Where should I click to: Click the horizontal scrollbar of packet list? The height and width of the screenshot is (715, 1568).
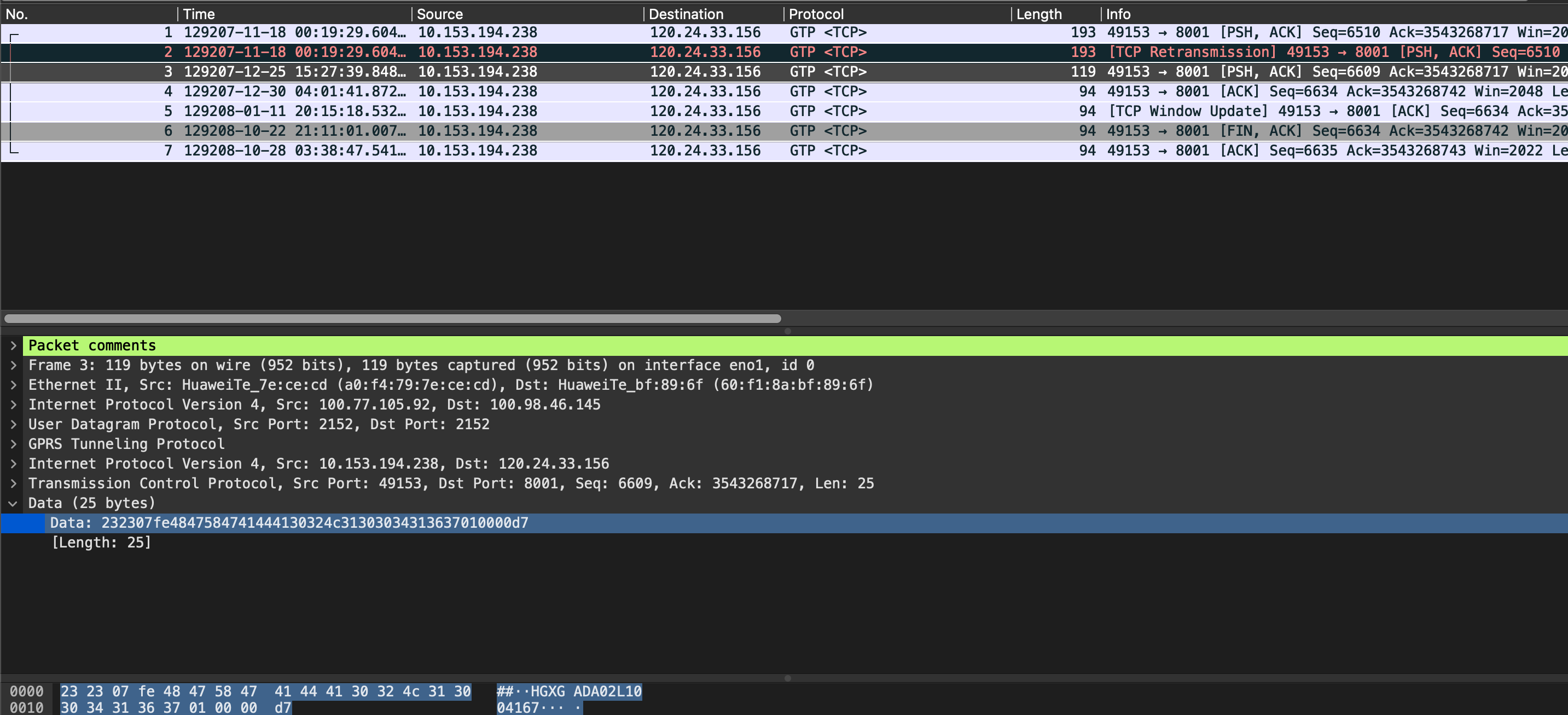point(393,319)
